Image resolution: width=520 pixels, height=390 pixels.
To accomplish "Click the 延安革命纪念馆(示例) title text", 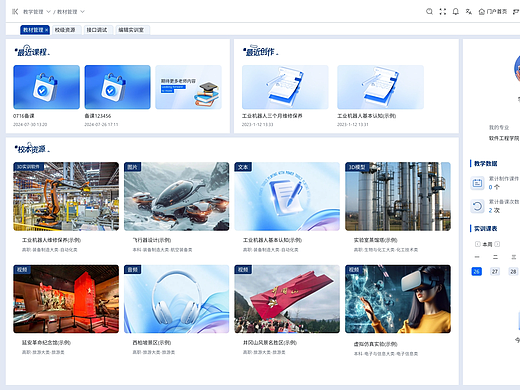I will [x=46, y=343].
